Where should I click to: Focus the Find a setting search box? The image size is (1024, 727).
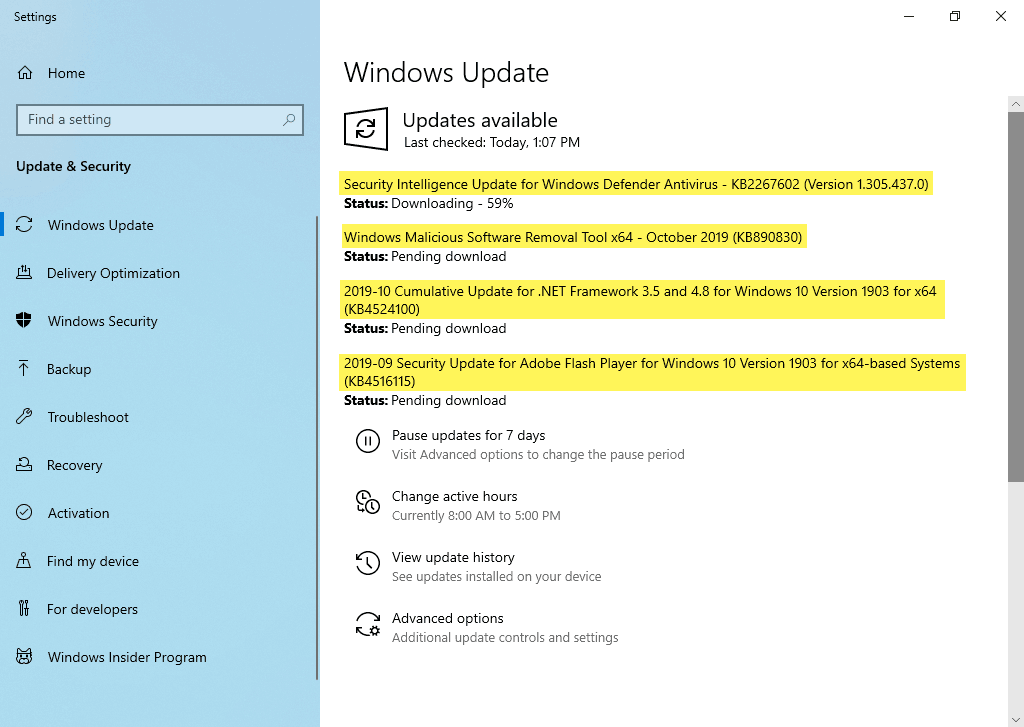coord(160,120)
